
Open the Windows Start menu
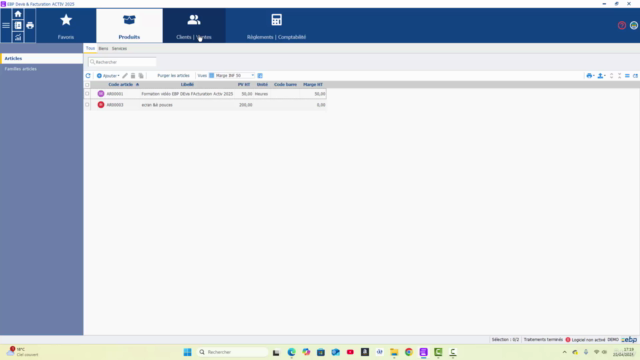tap(187, 352)
